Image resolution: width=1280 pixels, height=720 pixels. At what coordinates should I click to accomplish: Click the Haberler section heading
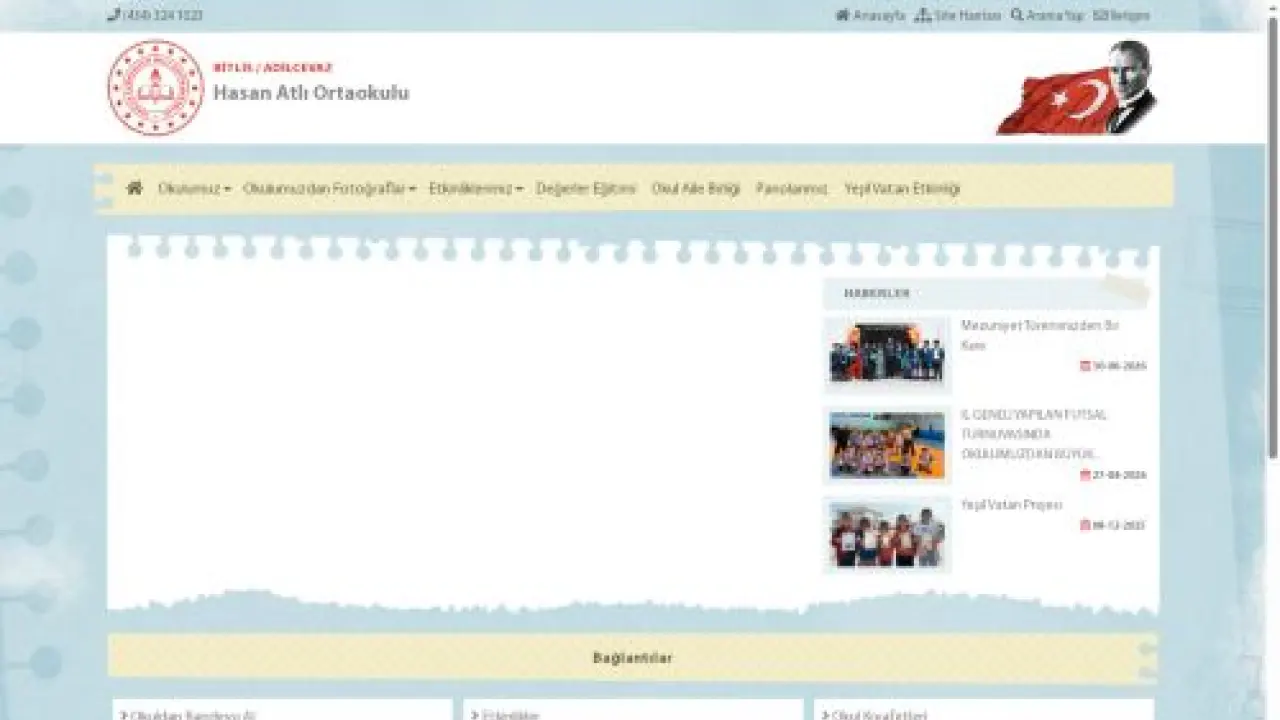point(877,293)
